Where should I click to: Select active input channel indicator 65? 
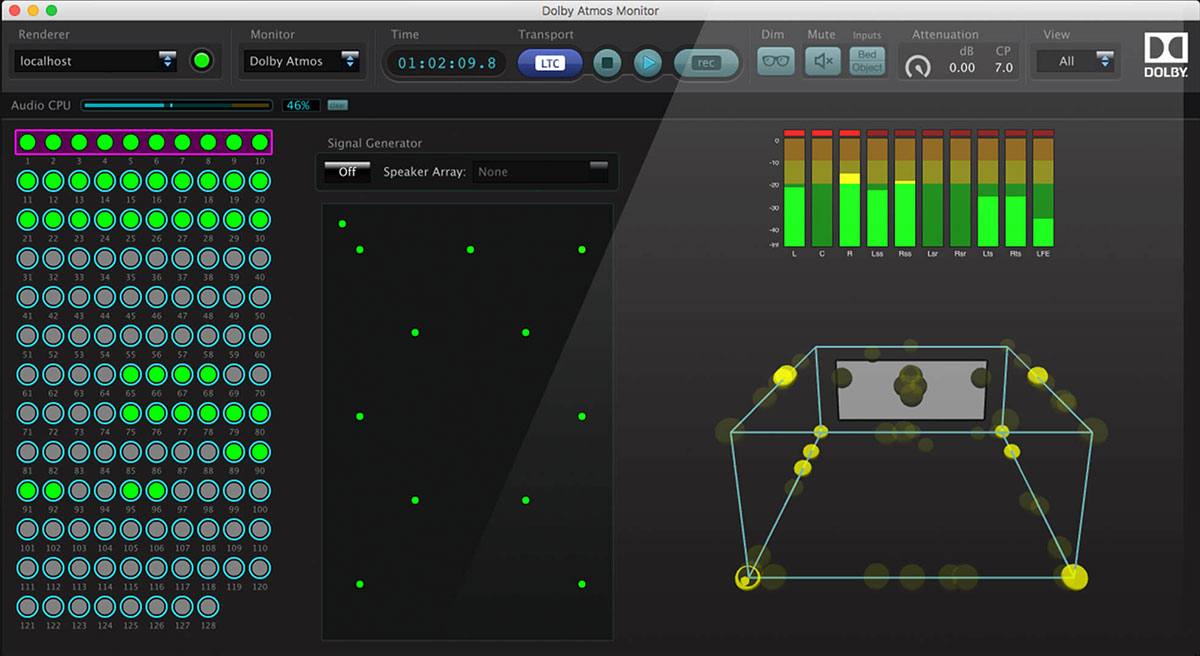pyautogui.click(x=131, y=374)
